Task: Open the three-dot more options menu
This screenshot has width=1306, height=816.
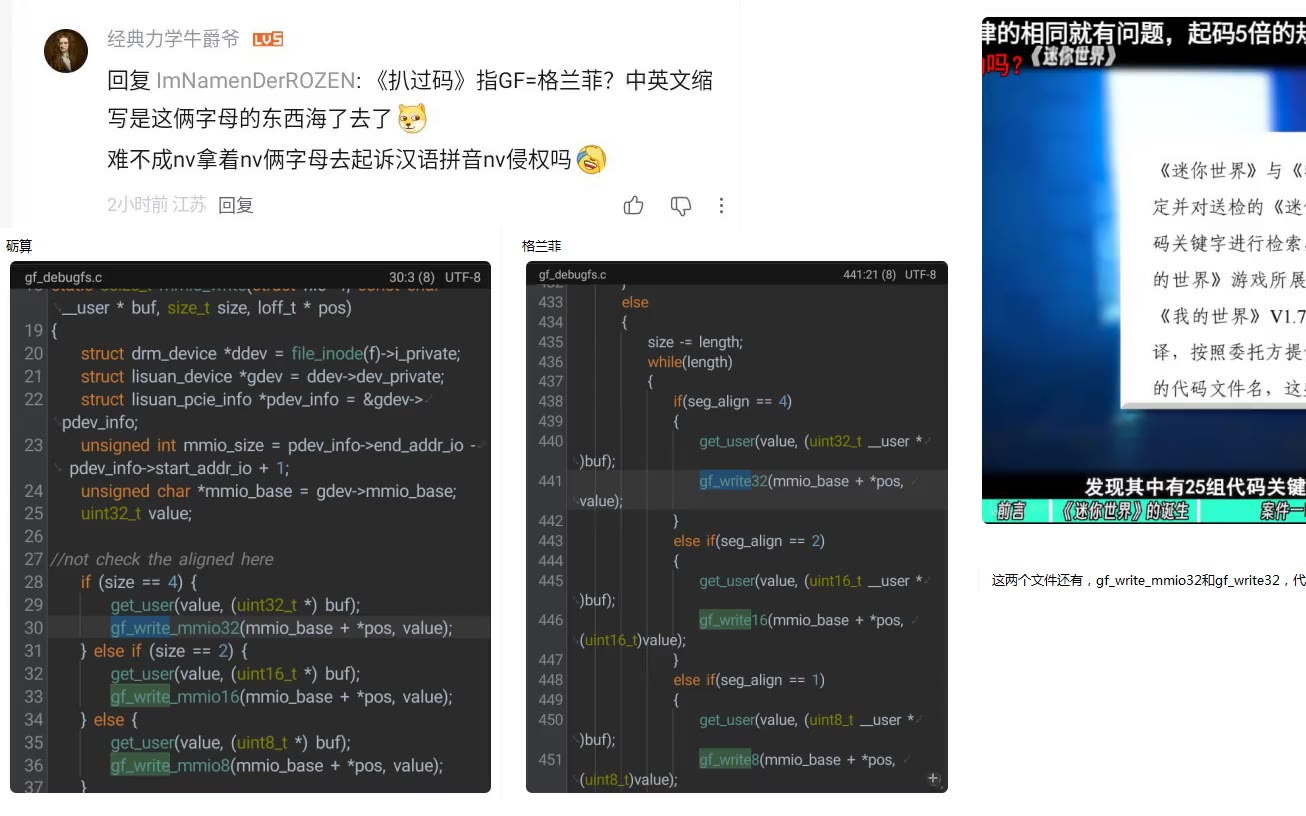Action: pos(721,206)
